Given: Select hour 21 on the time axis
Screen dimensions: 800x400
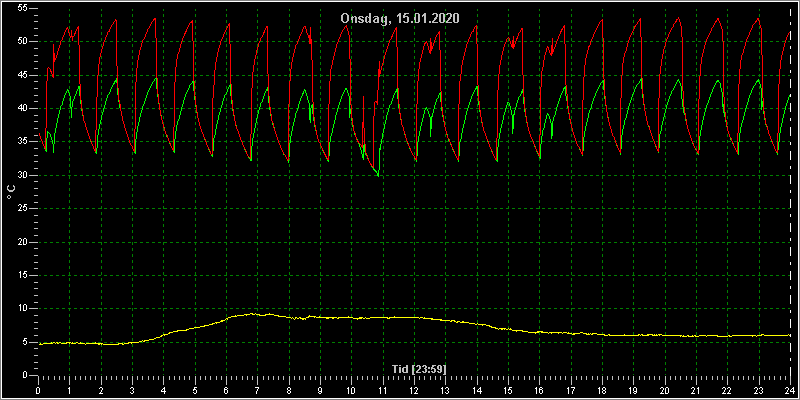Looking at the screenshot, I should click(696, 389).
